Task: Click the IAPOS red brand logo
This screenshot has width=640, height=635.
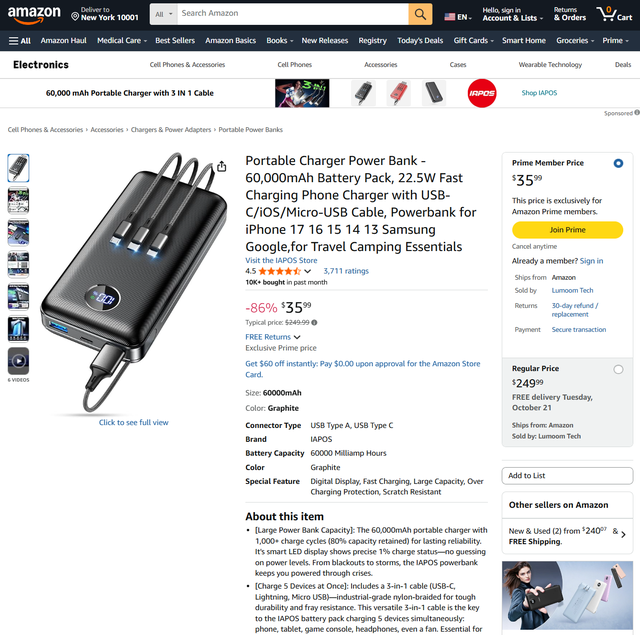Action: [x=482, y=93]
